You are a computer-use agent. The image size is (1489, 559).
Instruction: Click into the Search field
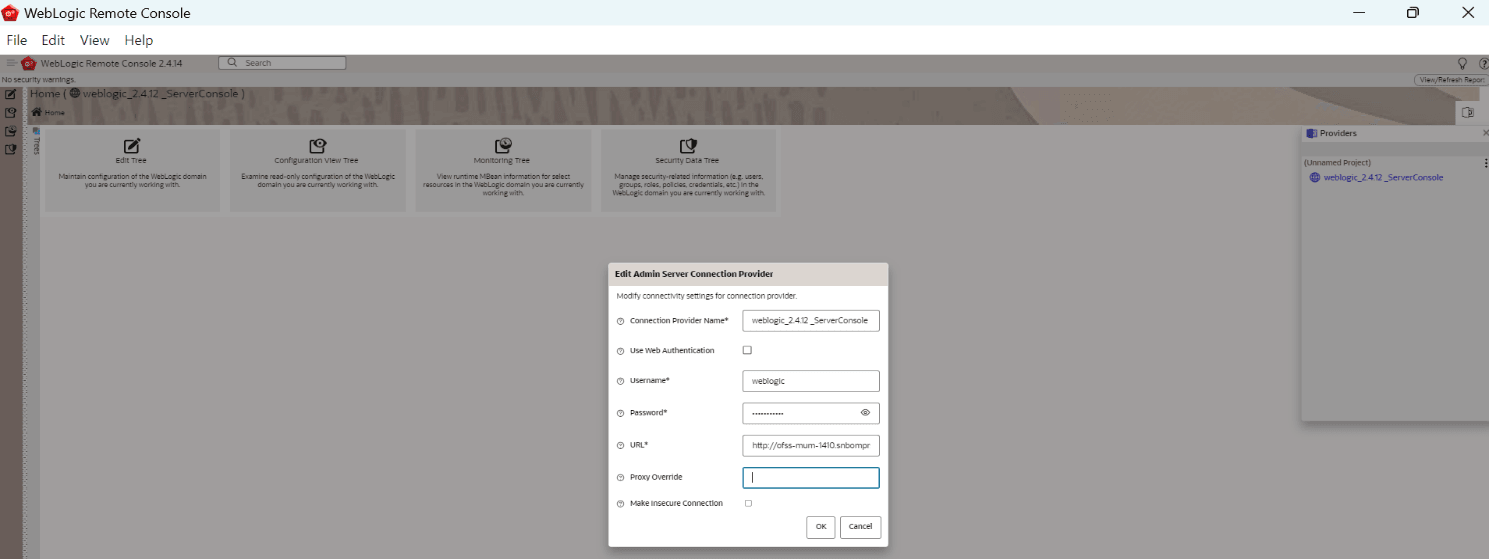click(x=282, y=63)
